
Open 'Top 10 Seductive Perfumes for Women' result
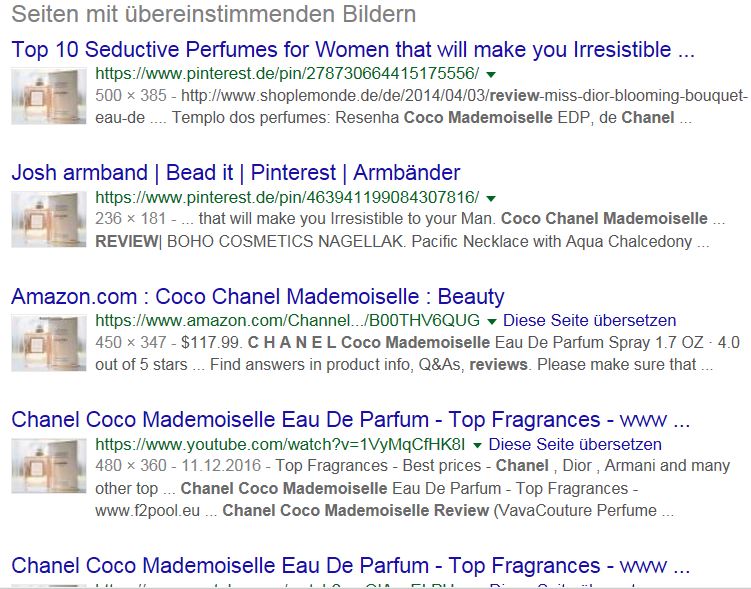click(353, 50)
